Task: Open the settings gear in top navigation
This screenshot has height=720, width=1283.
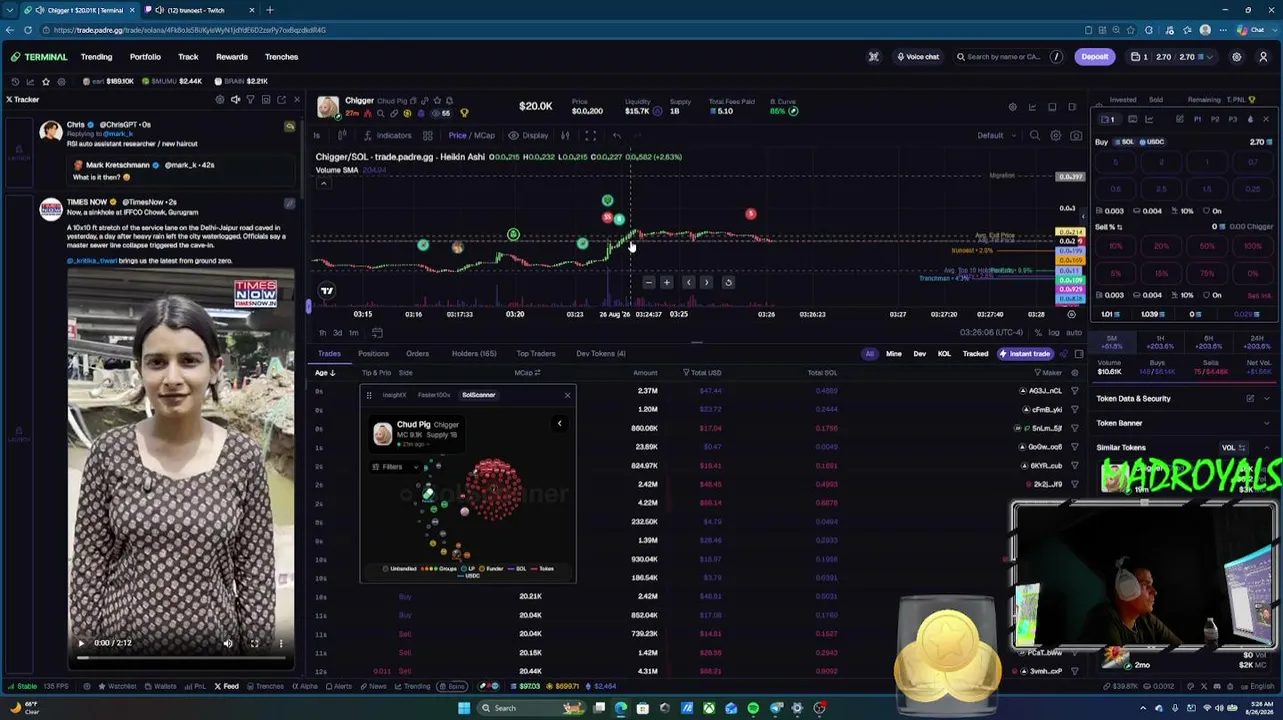Action: click(1236, 57)
